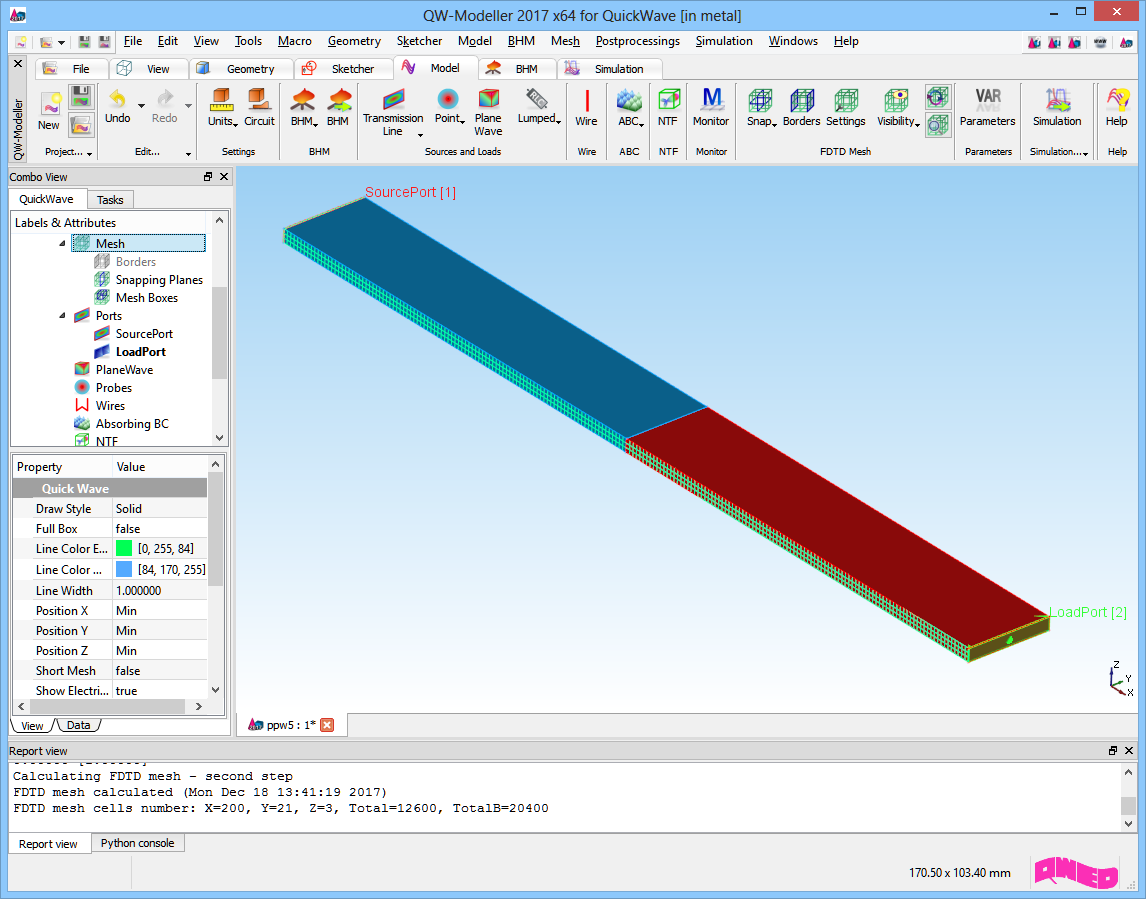Open the Macro menu
This screenshot has width=1146, height=899.
(x=295, y=41)
